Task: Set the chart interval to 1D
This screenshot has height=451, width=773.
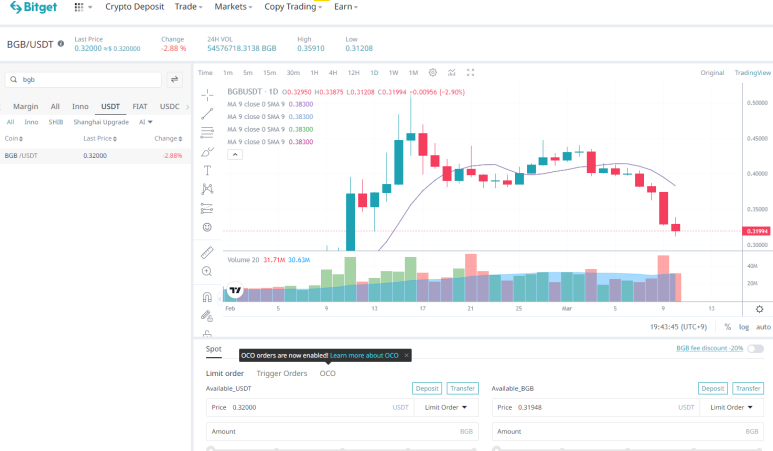Action: pyautogui.click(x=374, y=72)
